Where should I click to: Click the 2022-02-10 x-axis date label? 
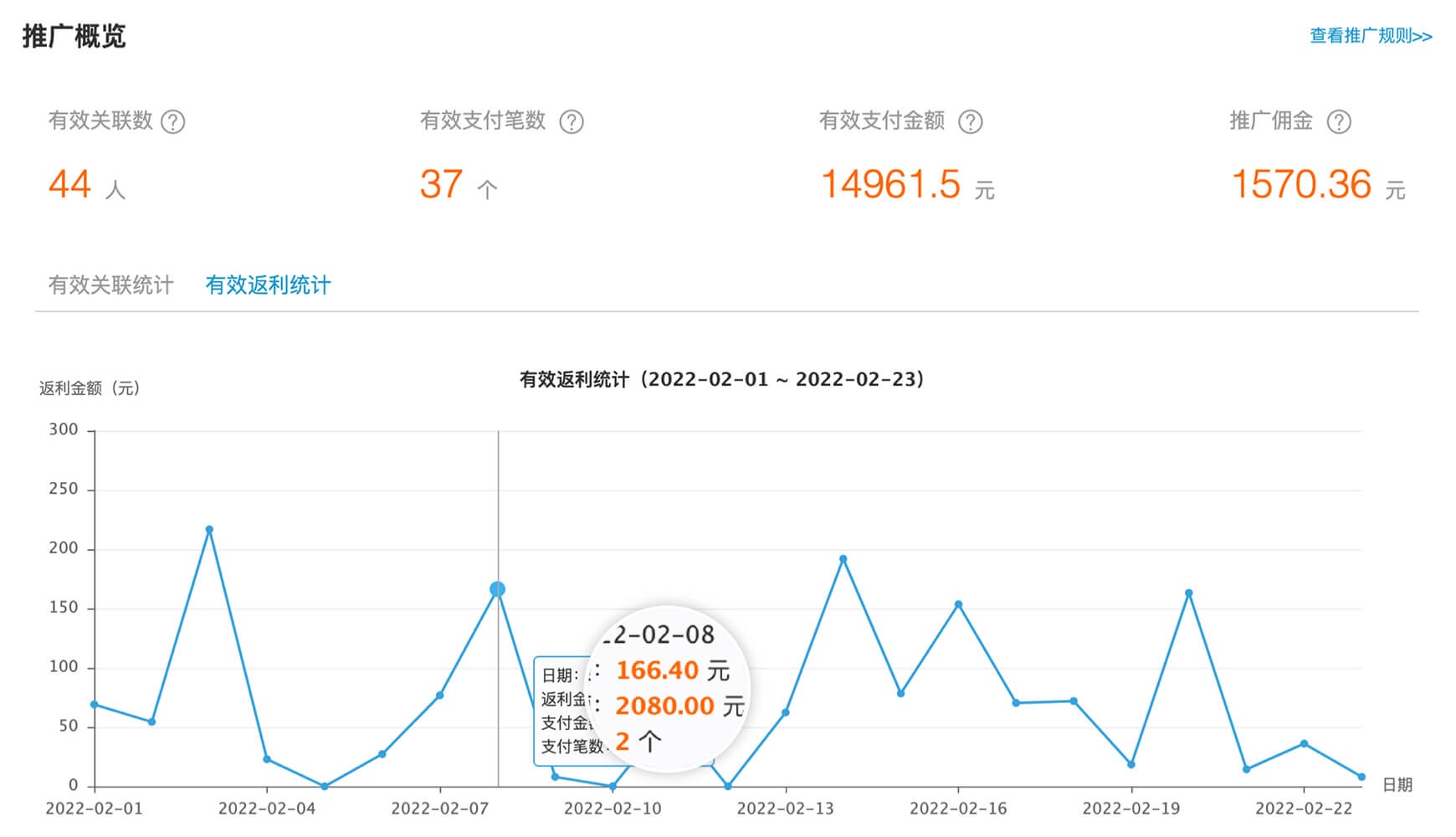click(x=613, y=809)
